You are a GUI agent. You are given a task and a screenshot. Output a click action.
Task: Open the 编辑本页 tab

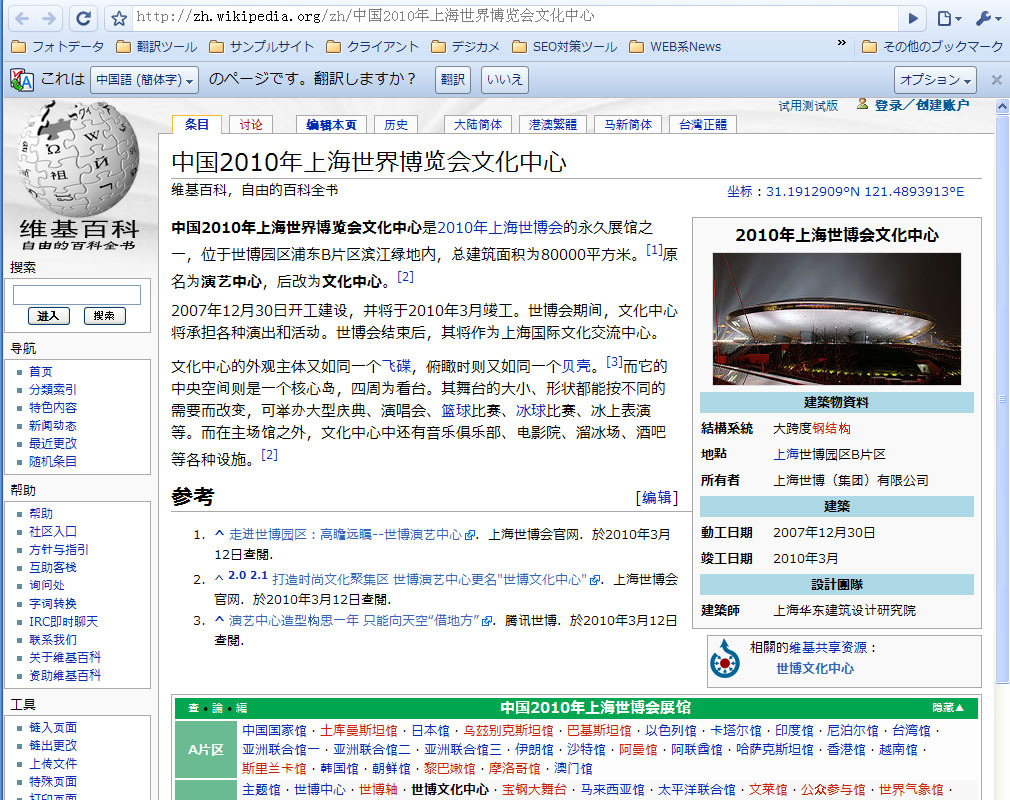coord(331,124)
